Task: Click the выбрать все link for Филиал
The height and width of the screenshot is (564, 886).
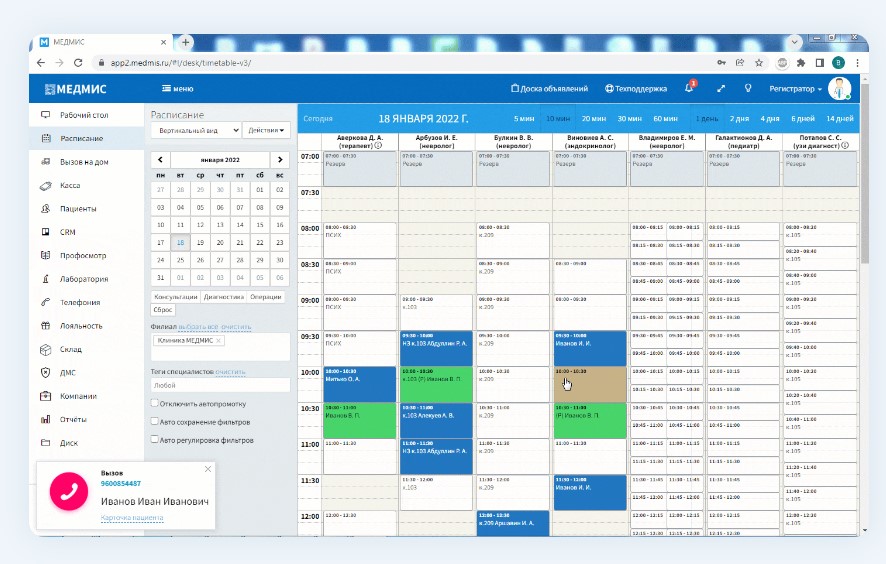Action: click(x=198, y=327)
